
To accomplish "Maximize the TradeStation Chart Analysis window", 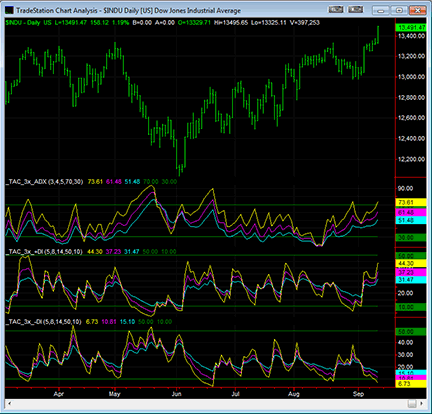I will tap(399, 10).
